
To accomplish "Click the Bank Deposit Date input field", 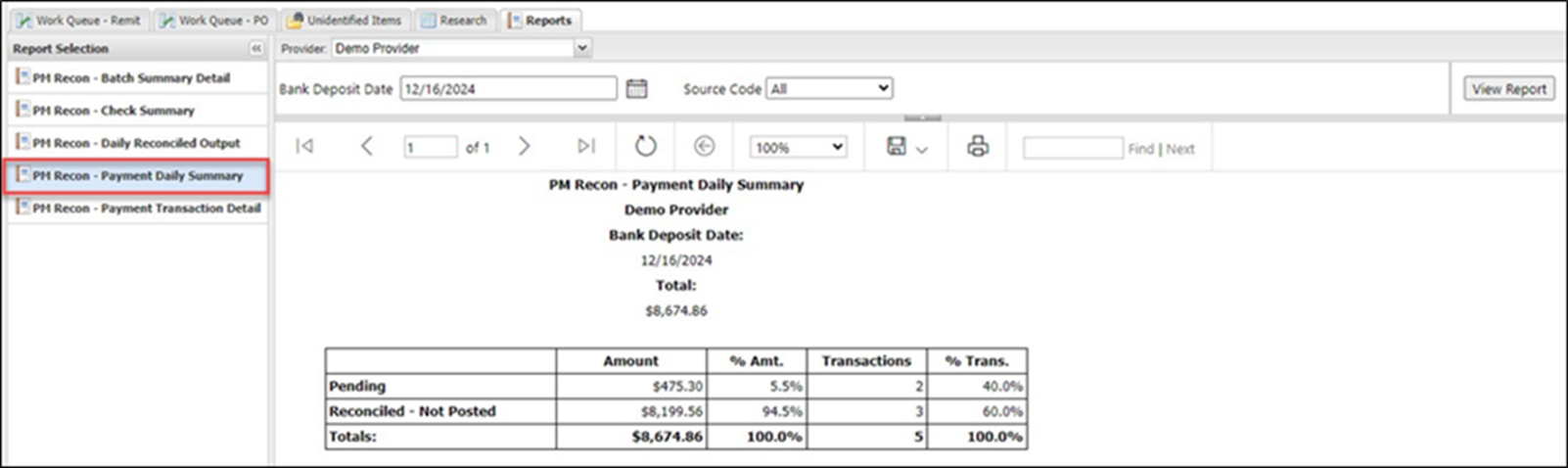I will click(x=508, y=89).
